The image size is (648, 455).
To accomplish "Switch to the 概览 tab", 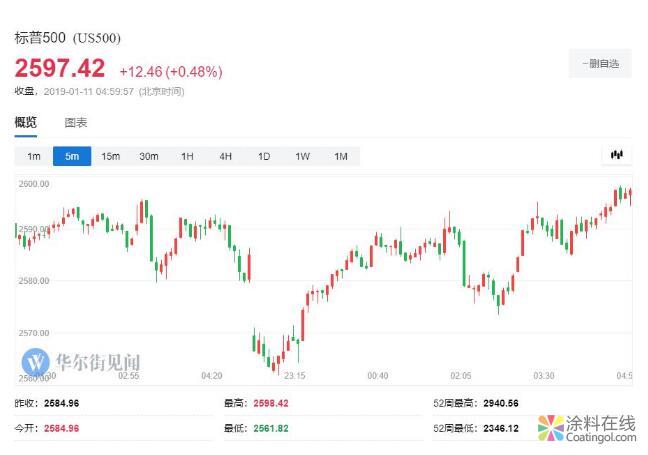I will point(25,123).
